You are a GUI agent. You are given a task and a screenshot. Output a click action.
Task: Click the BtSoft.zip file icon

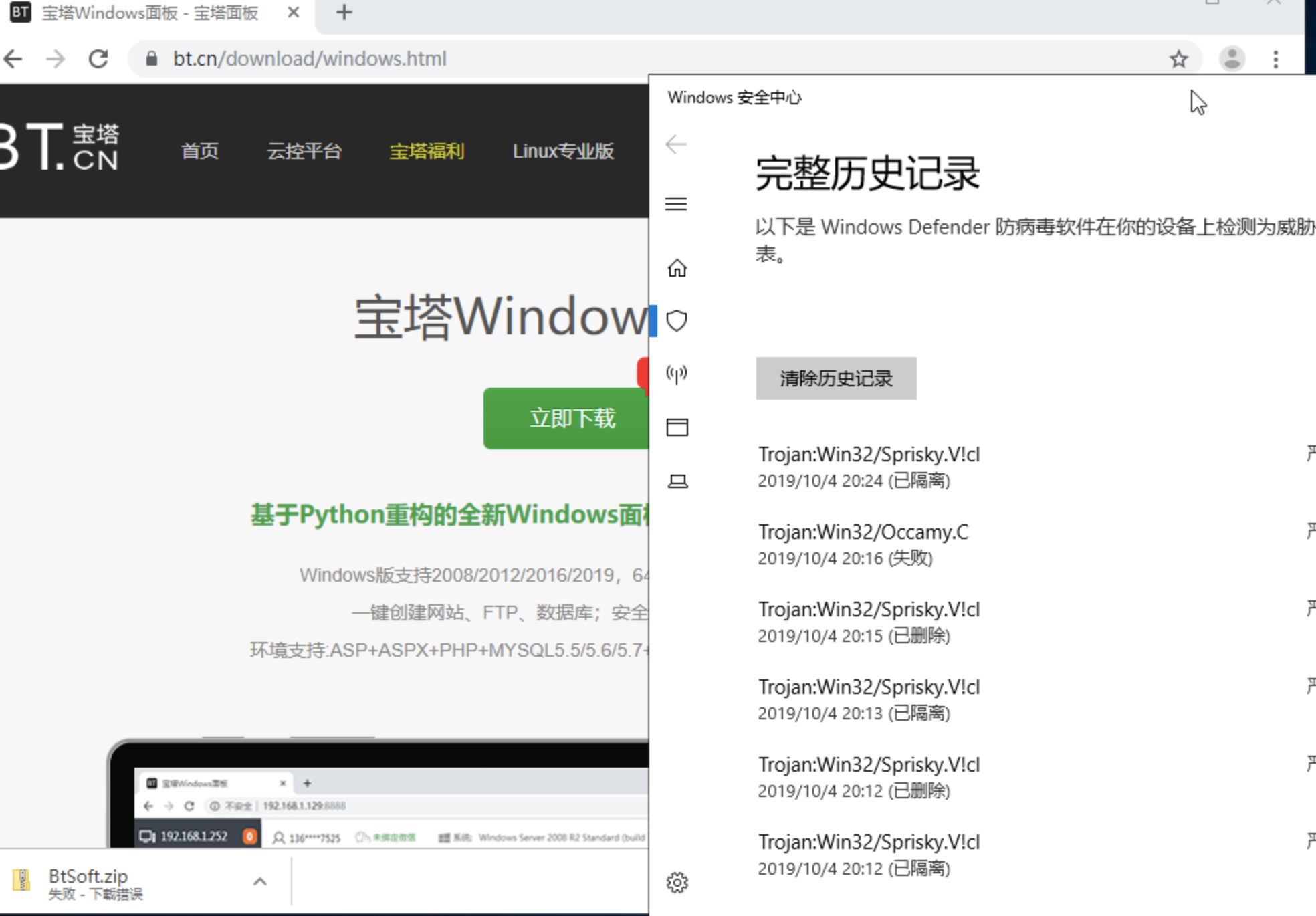click(21, 881)
